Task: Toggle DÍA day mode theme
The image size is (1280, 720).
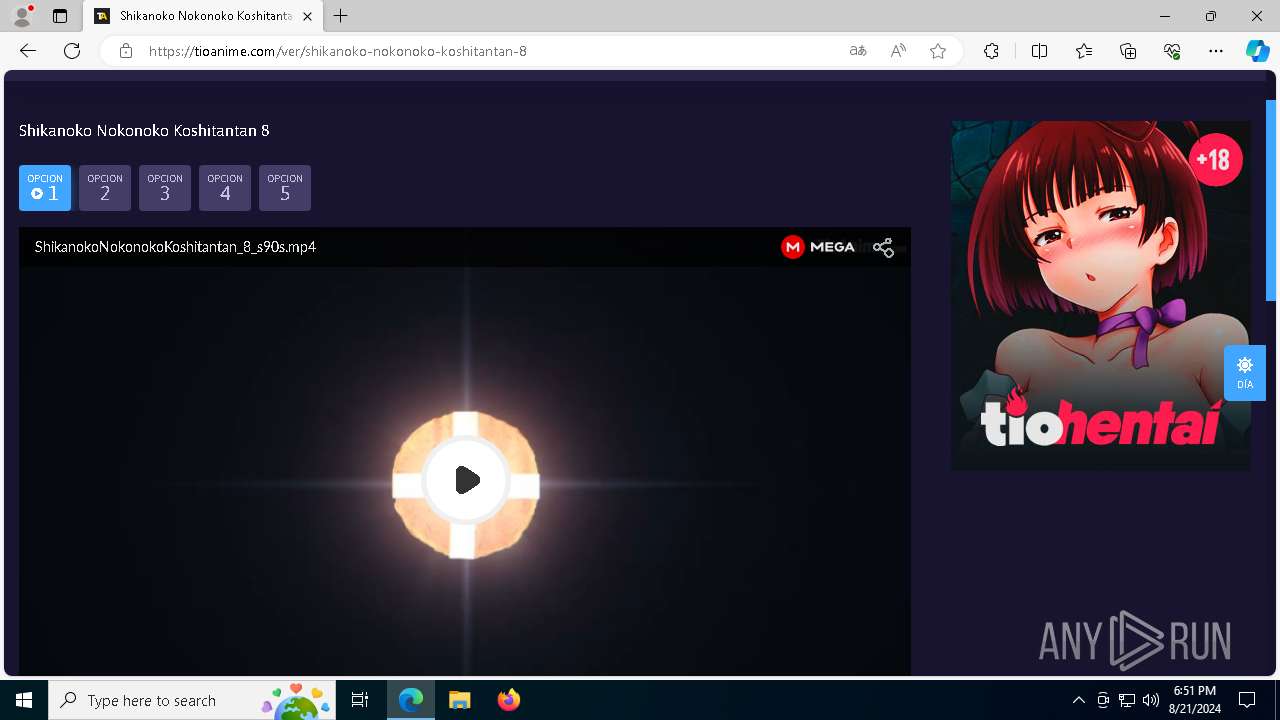Action: 1245,373
